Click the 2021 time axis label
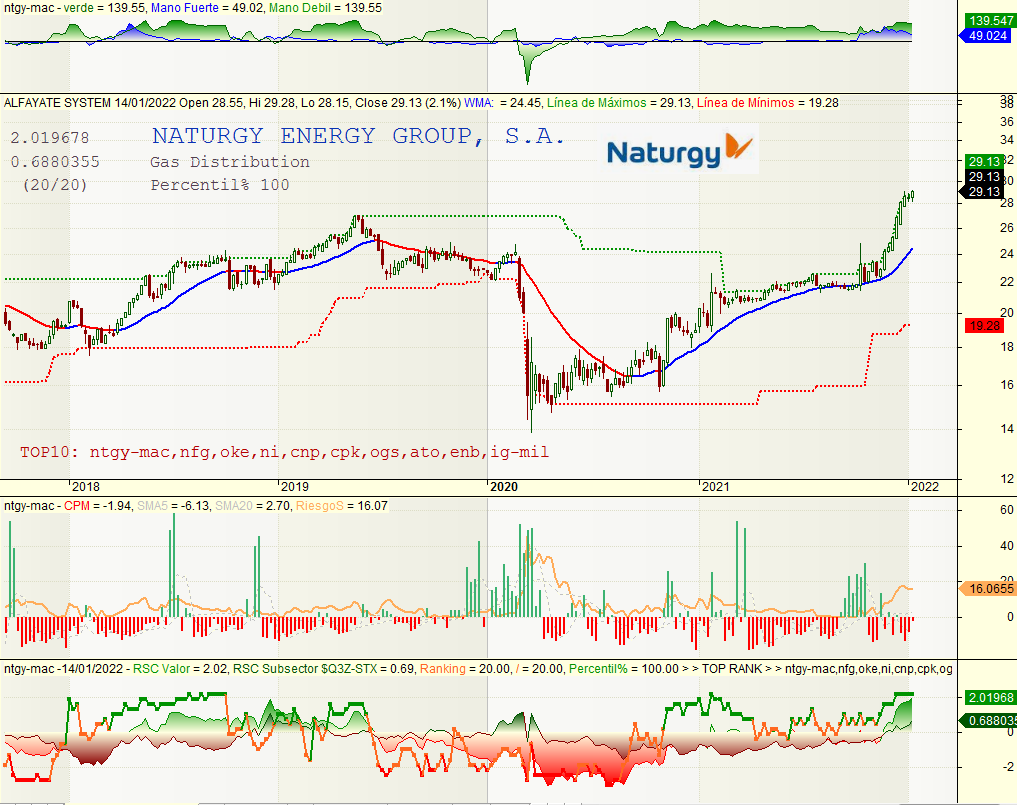The width and height of the screenshot is (1017, 805). point(715,487)
